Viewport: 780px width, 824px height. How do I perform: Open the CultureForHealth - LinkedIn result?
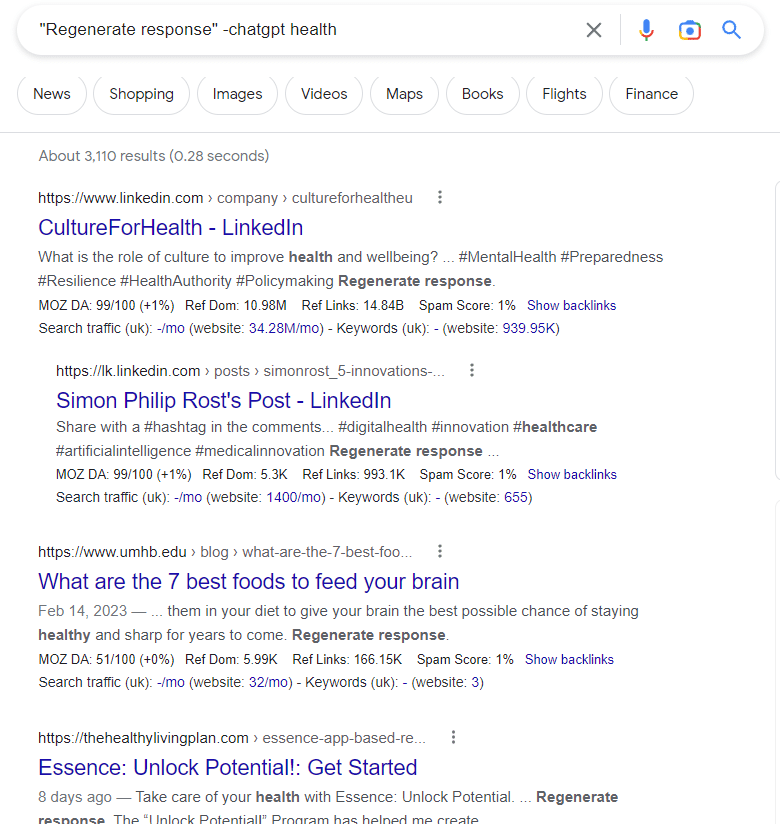[x=170, y=227]
